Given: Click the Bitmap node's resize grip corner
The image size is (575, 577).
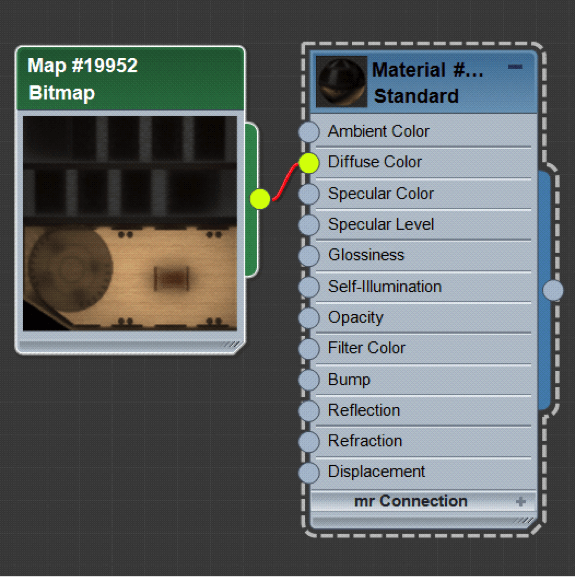Looking at the screenshot, I should (232, 345).
